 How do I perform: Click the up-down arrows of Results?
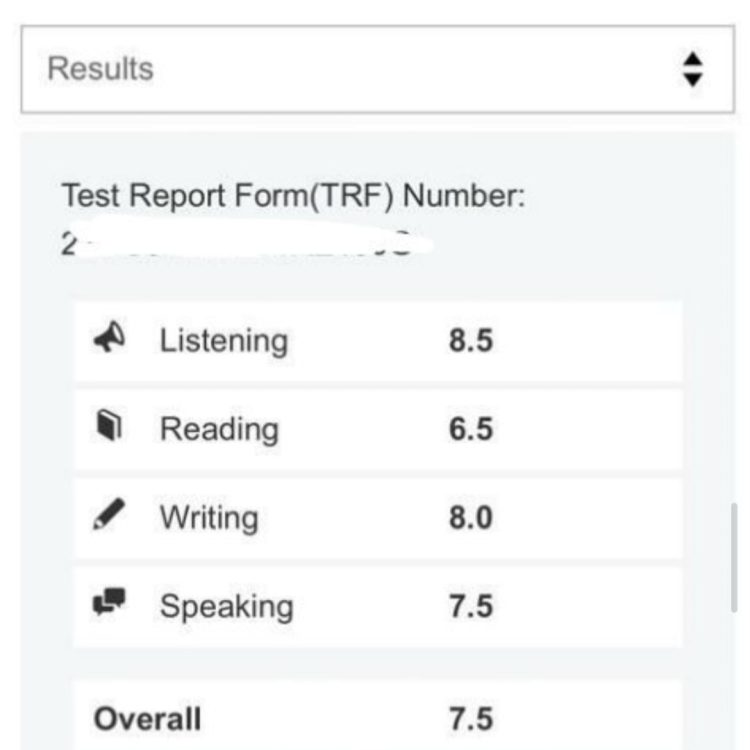(692, 69)
